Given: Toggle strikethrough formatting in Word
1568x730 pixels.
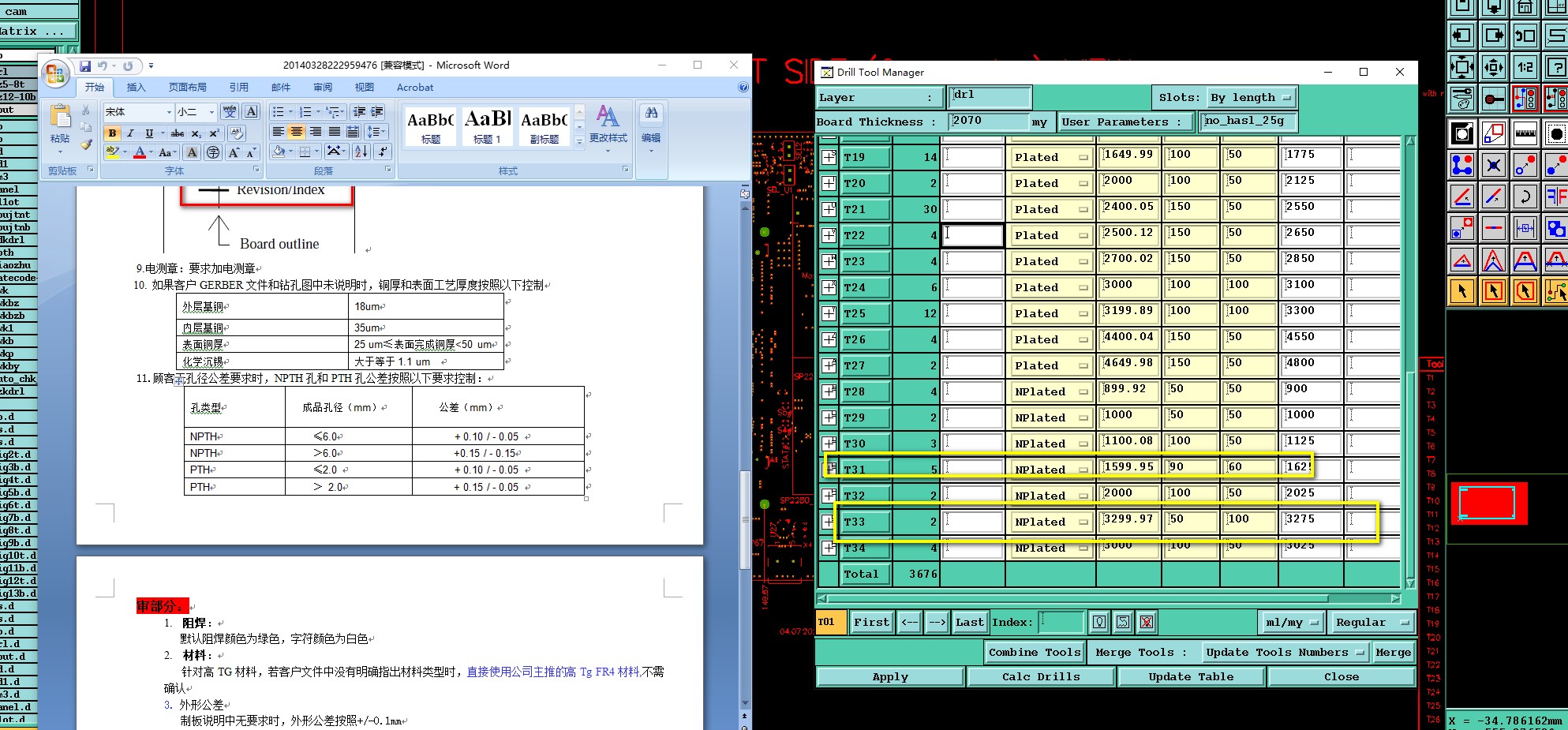Looking at the screenshot, I should (178, 133).
